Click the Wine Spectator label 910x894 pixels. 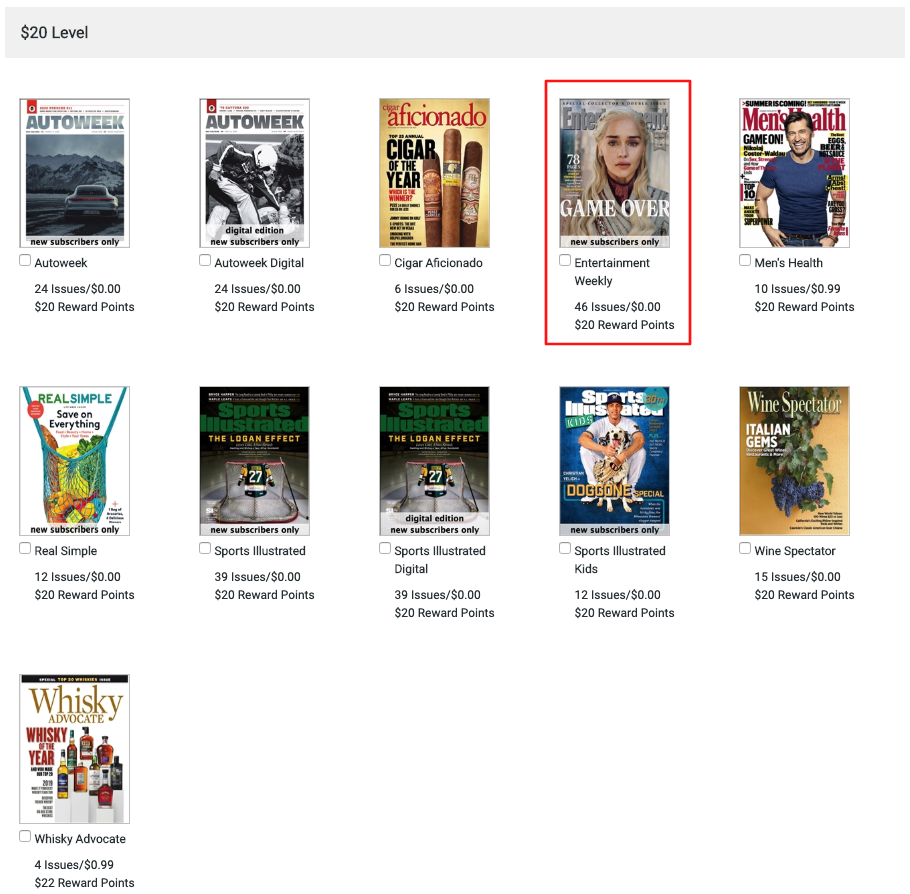[795, 551]
